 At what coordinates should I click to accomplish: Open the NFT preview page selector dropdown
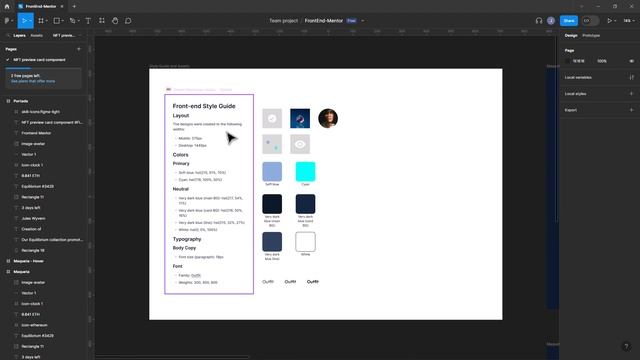66,36
